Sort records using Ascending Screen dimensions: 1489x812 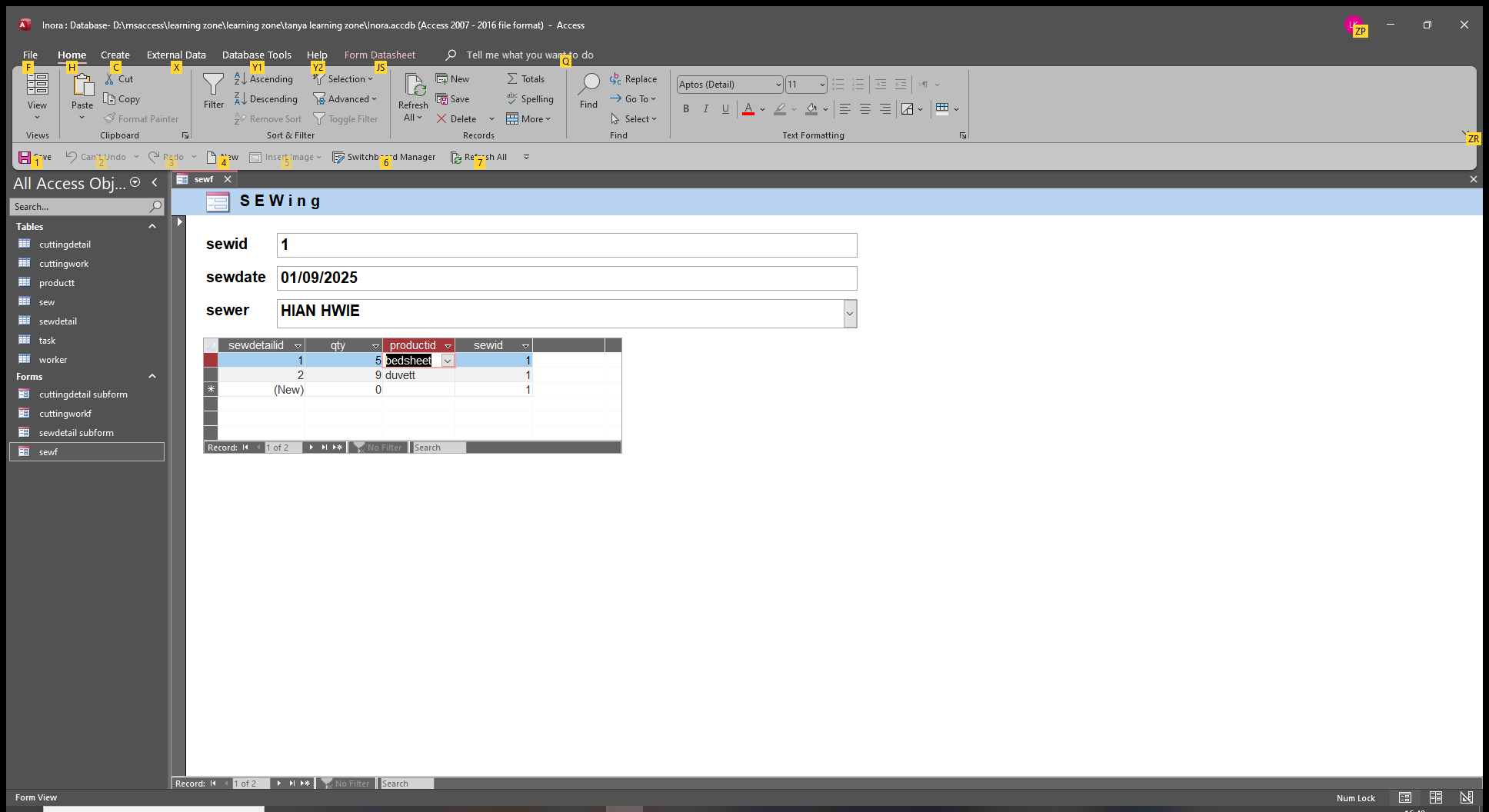point(264,79)
